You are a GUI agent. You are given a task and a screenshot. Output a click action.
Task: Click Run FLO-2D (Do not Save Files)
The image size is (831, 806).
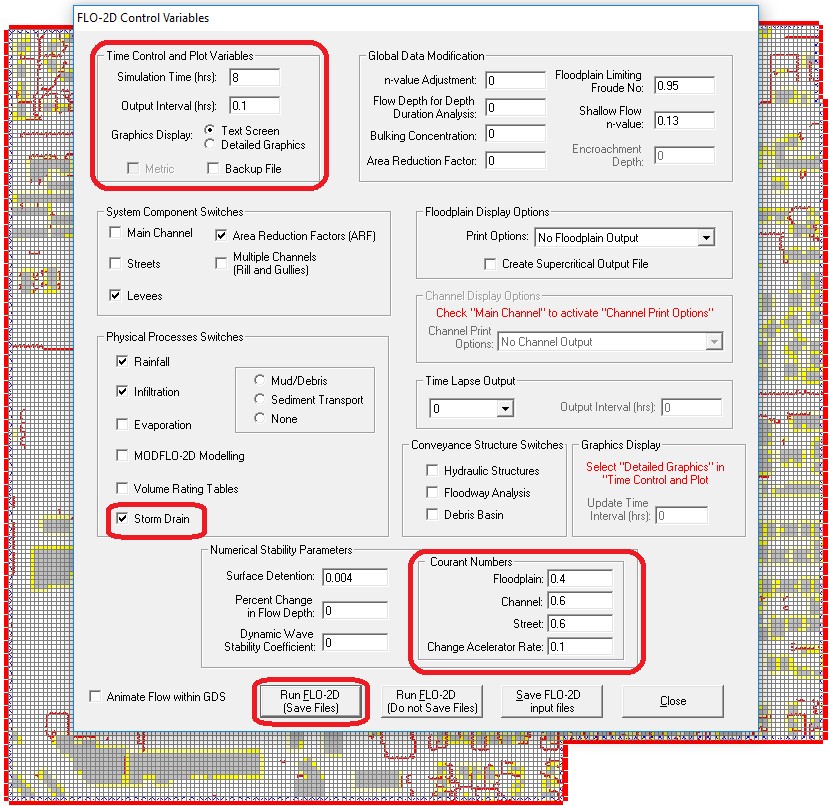point(433,701)
